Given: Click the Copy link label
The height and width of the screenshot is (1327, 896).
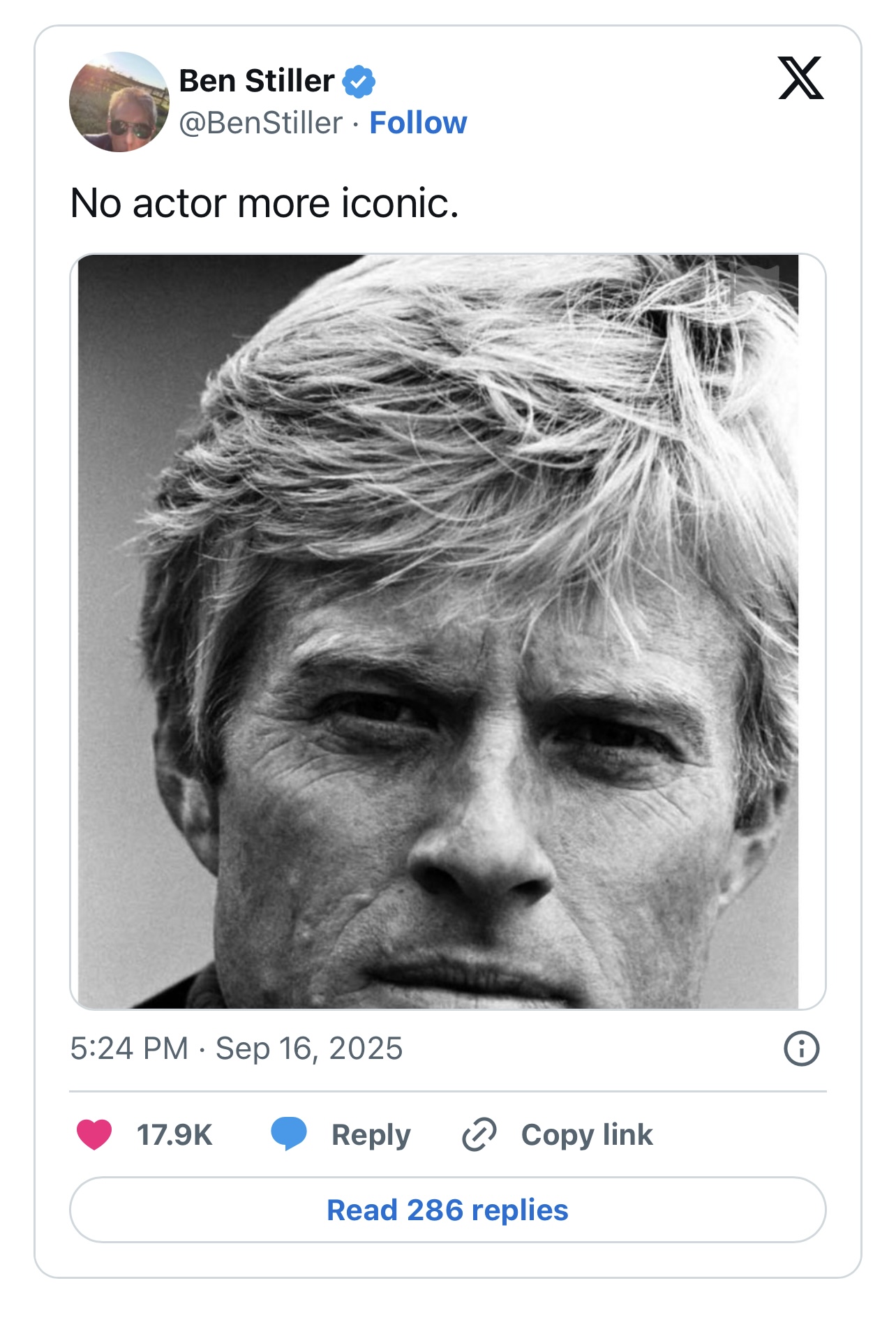Looking at the screenshot, I should (x=587, y=1135).
